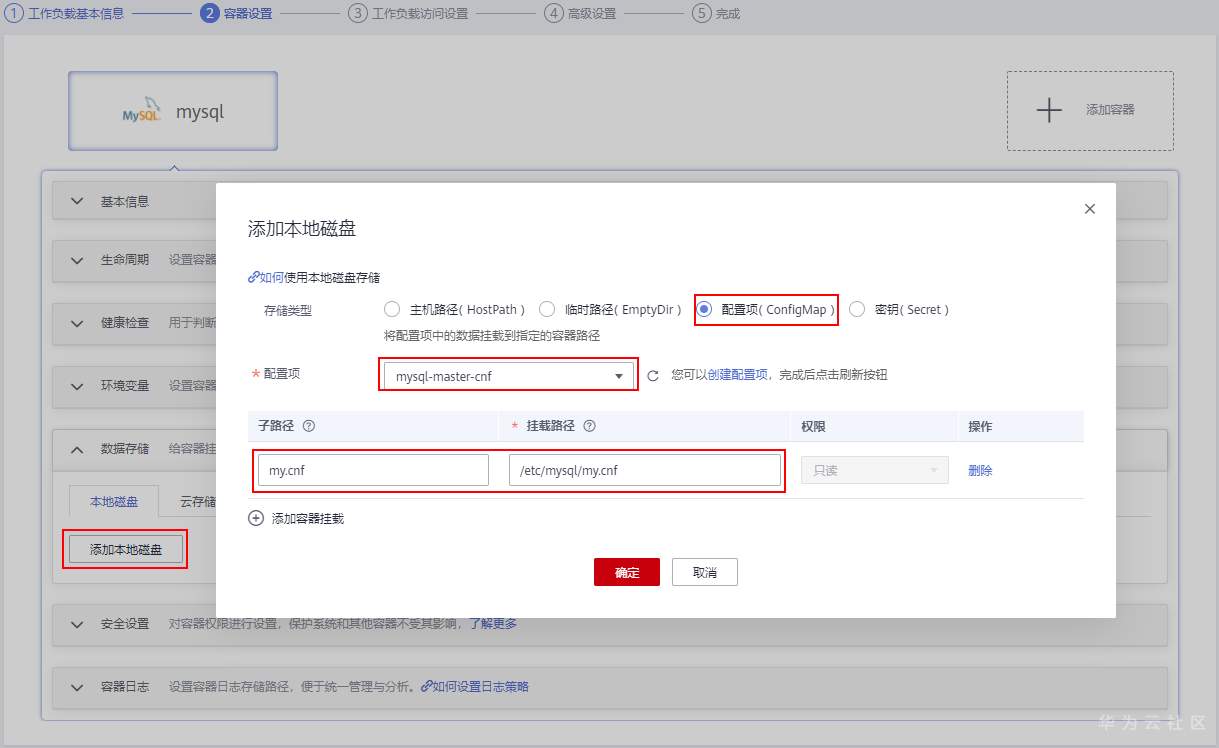Image resolution: width=1219 pixels, height=748 pixels.
Task: Expand the 生命周期 section
Action: [78, 260]
